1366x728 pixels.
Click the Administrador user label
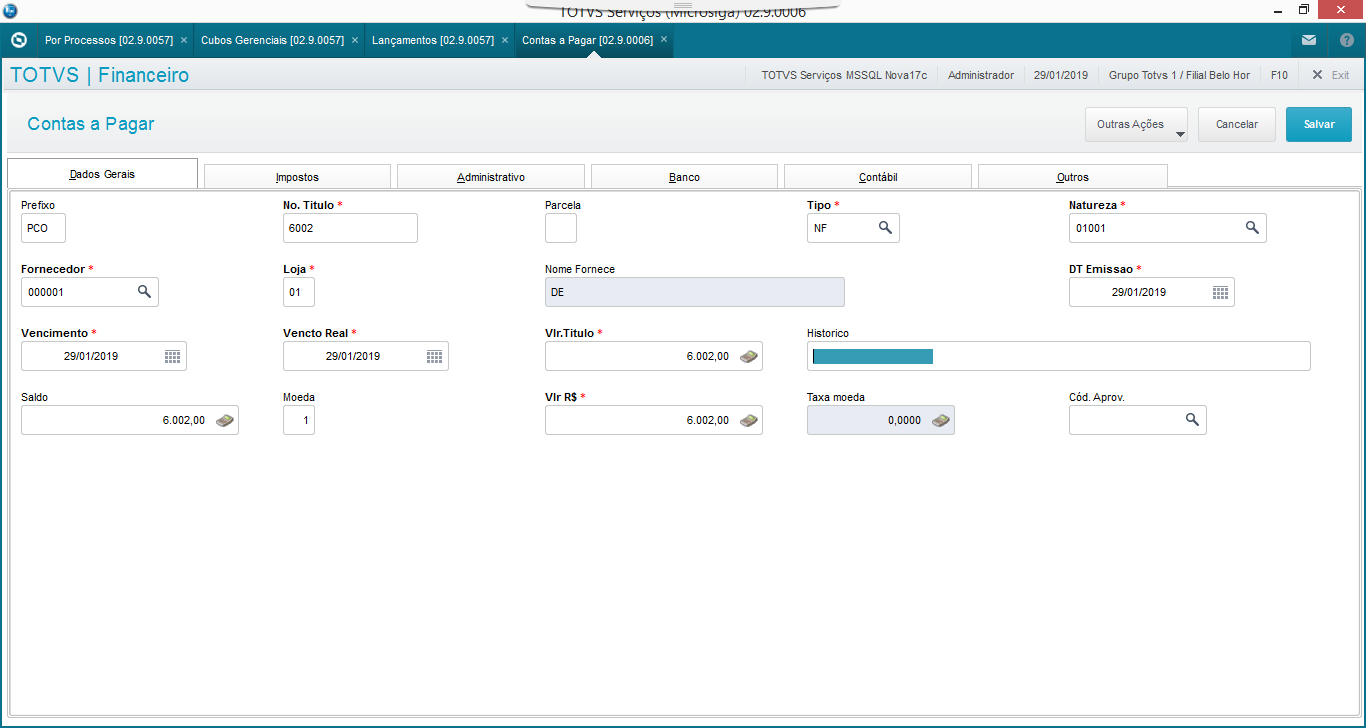981,75
